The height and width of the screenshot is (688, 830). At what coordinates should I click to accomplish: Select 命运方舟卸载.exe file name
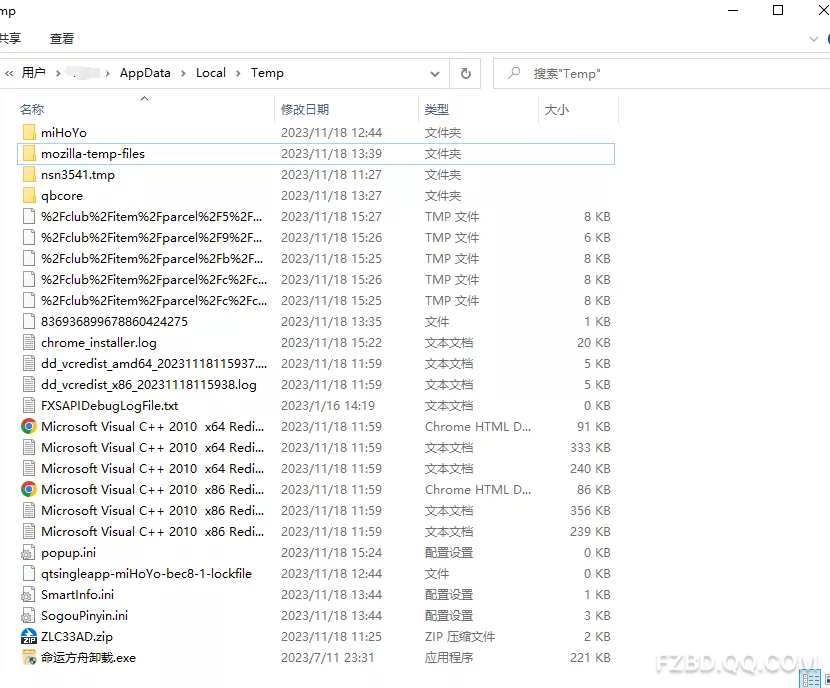(88, 658)
